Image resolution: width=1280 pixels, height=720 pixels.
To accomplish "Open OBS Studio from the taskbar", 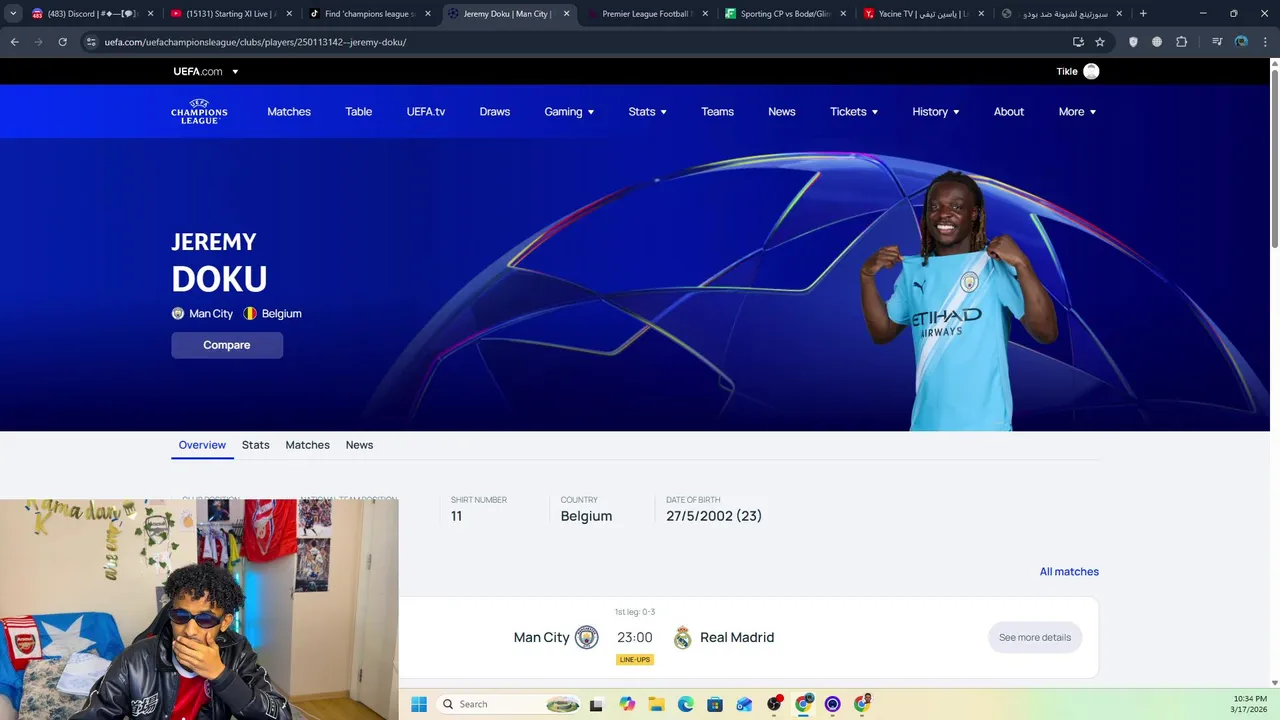I will click(x=774, y=704).
